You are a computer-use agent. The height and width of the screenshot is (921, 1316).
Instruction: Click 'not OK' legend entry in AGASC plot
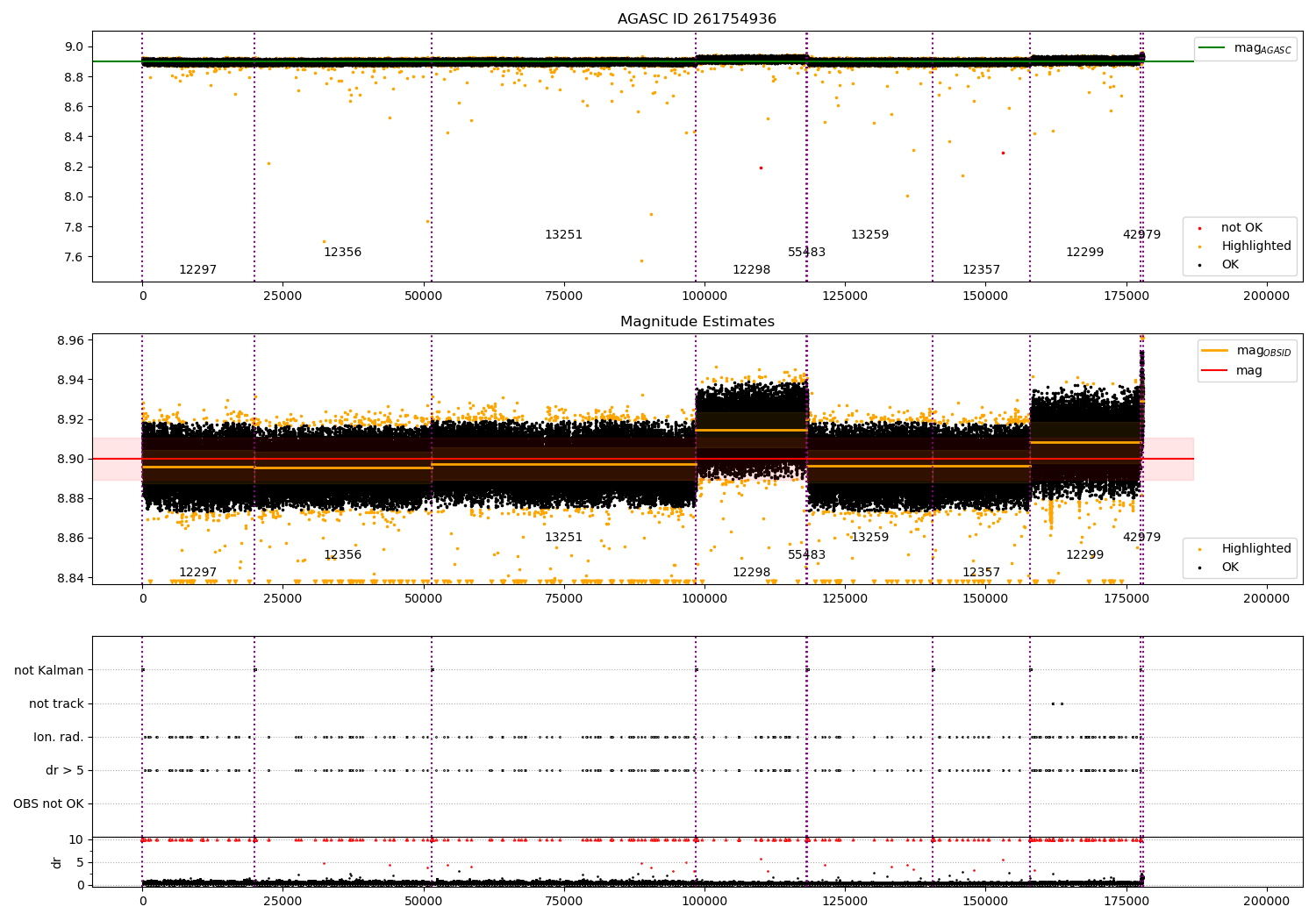(1241, 228)
